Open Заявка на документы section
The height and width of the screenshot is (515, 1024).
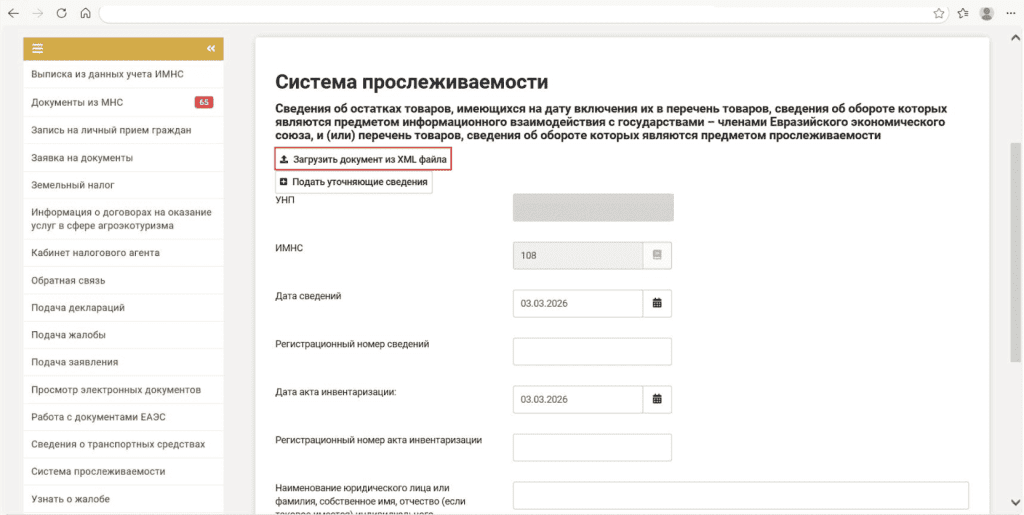(123, 157)
